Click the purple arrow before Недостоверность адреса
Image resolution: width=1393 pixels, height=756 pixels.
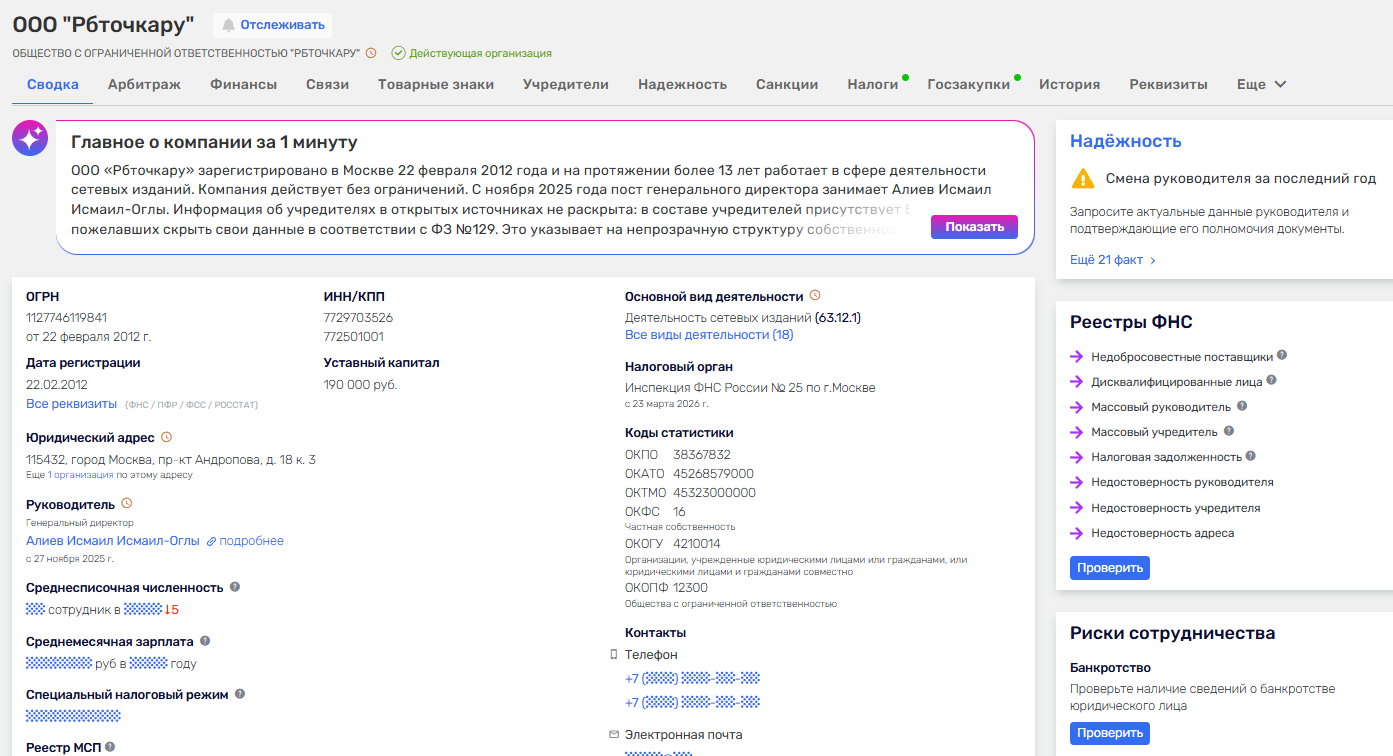[1077, 533]
